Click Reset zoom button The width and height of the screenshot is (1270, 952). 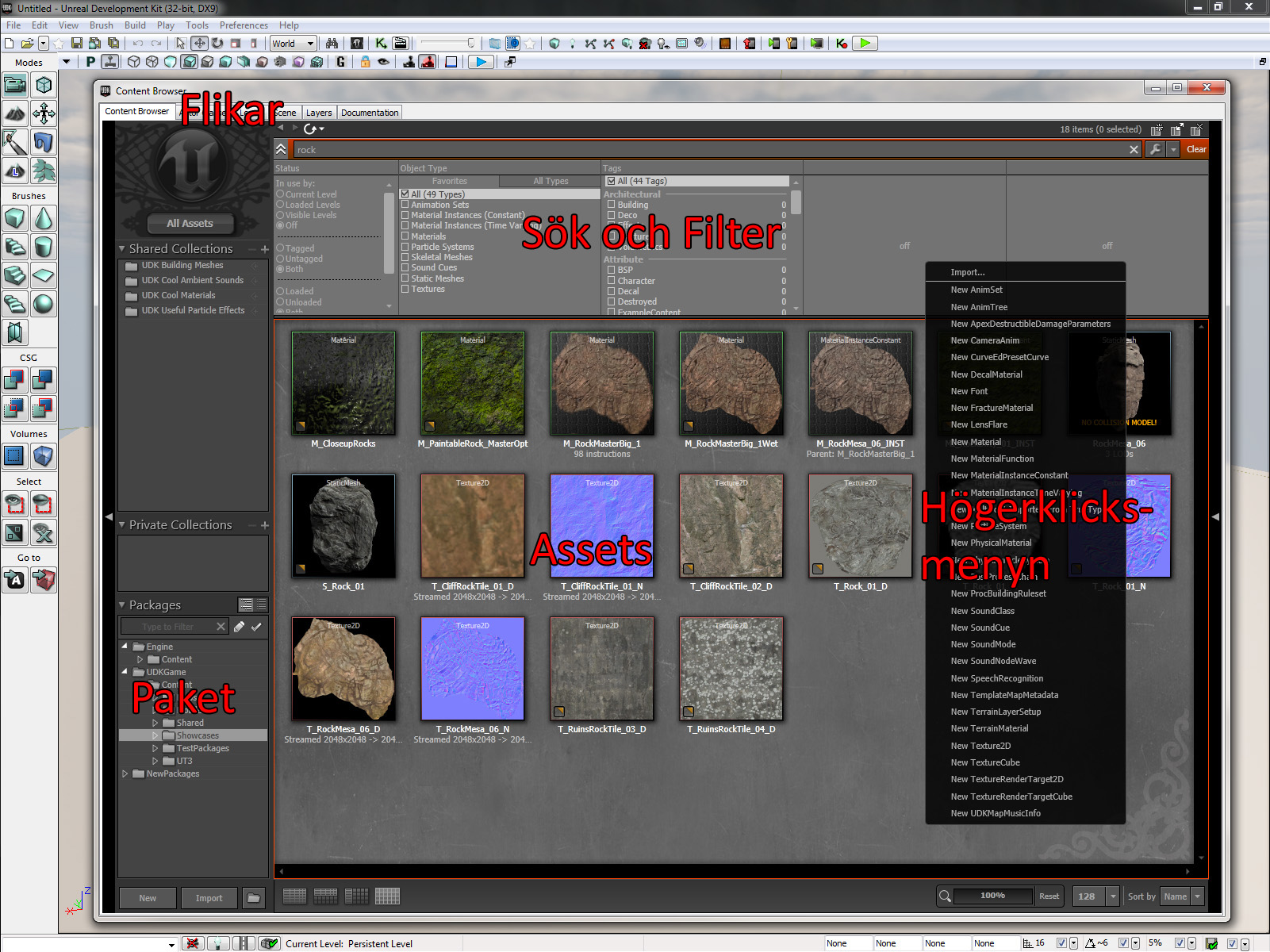(1049, 896)
